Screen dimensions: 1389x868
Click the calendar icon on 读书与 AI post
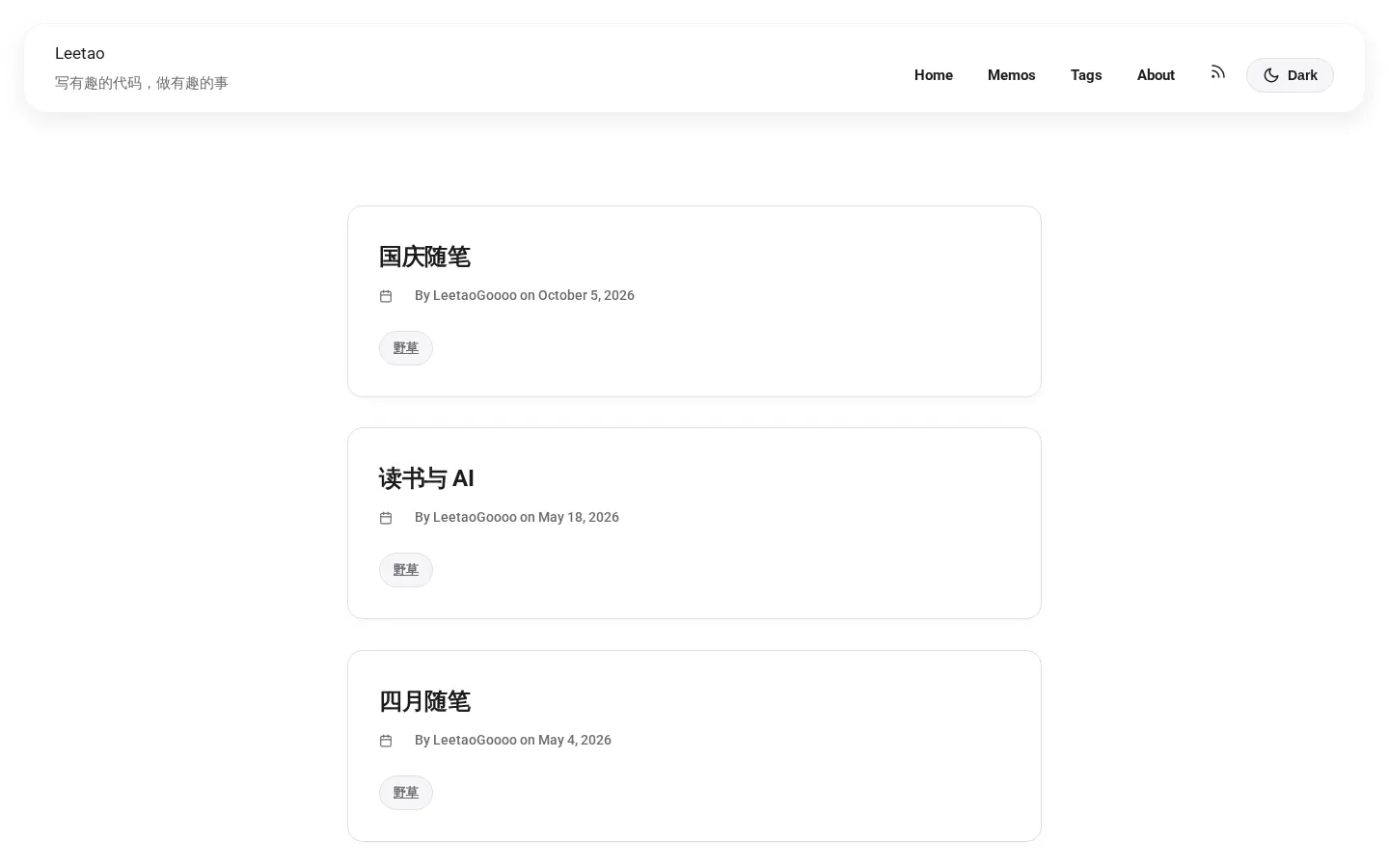(386, 518)
